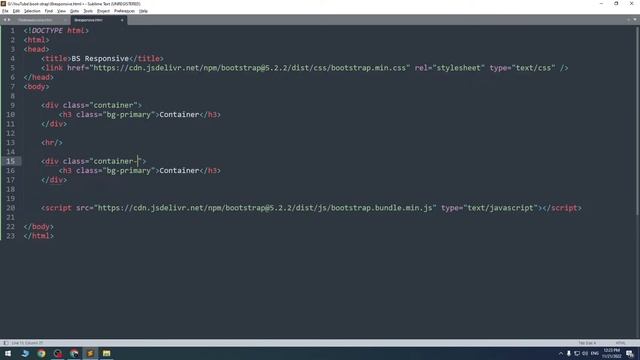The image size is (640, 360).
Task: Click line number 1 in the gutter
Action: click(x=12, y=31)
